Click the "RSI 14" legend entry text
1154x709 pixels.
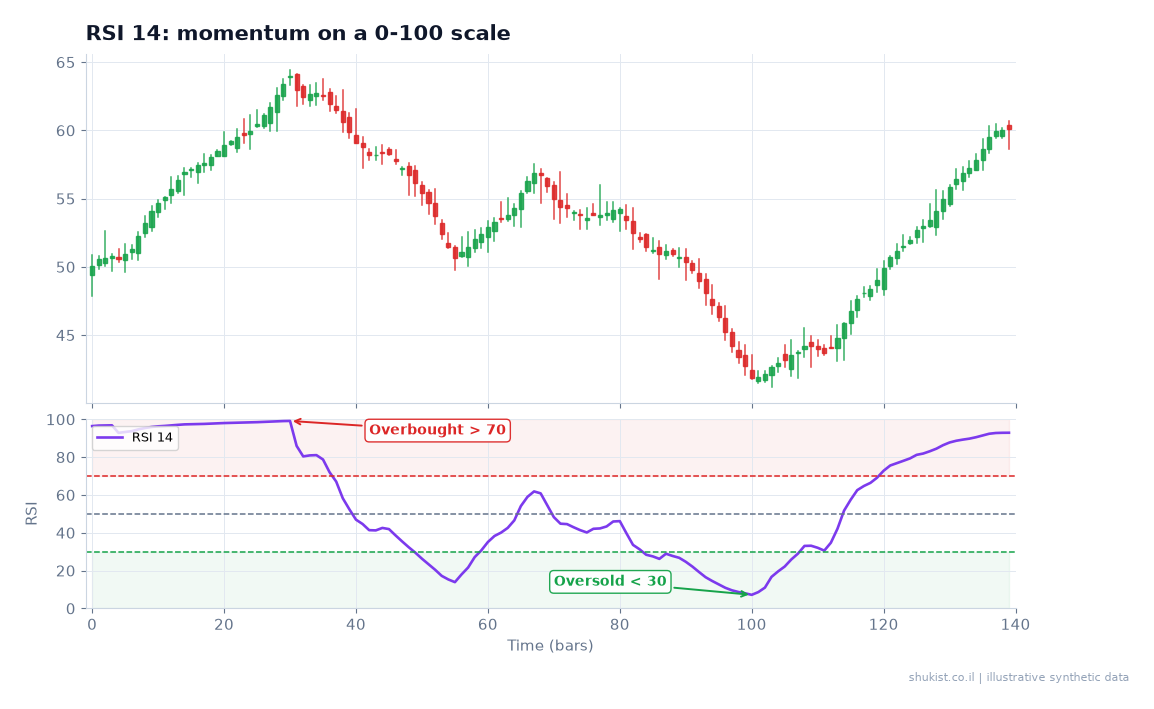152,437
